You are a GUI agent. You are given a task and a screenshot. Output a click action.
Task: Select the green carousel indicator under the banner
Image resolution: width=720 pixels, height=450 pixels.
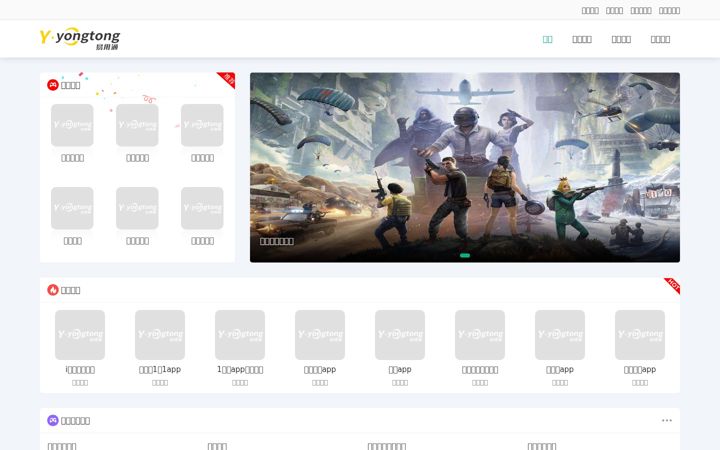[x=465, y=255]
